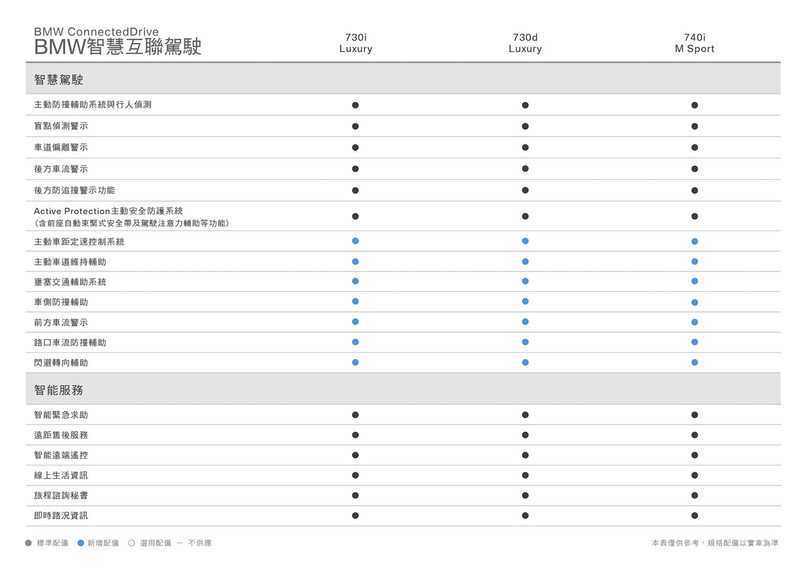Click row label 主動車道維持輔助
The image size is (800, 567).
tap(70, 262)
